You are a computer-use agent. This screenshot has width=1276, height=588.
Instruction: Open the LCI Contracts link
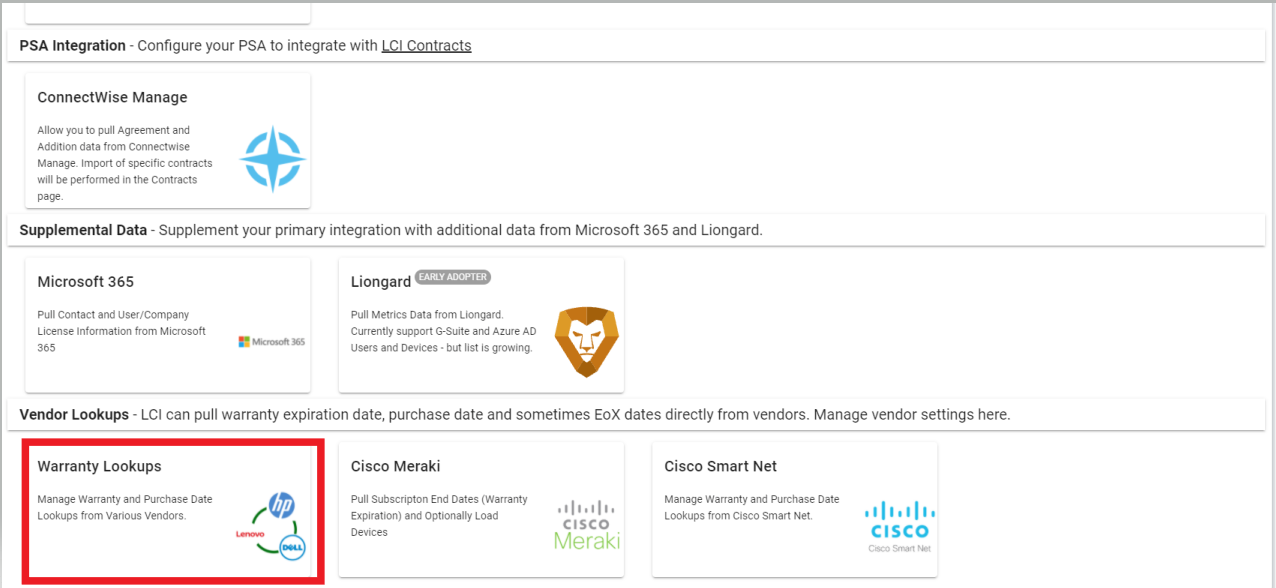tap(426, 46)
